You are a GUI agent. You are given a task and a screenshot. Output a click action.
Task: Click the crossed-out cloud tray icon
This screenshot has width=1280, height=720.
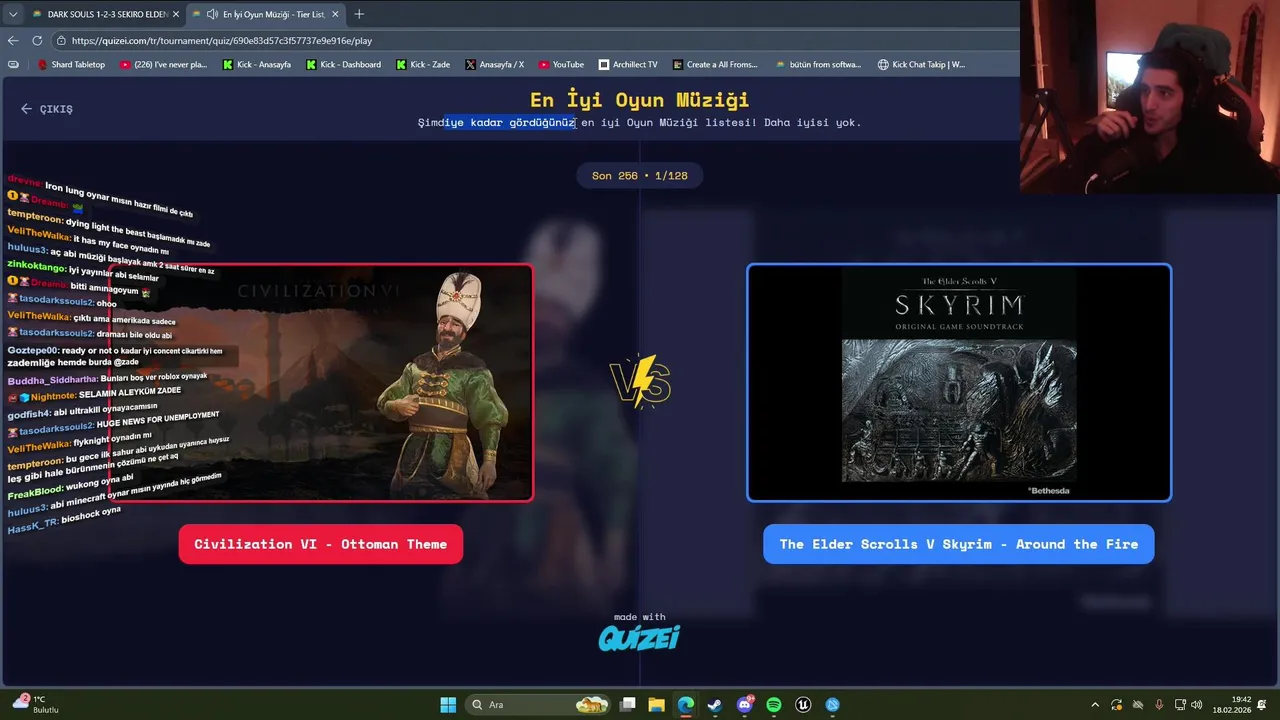tap(1138, 704)
